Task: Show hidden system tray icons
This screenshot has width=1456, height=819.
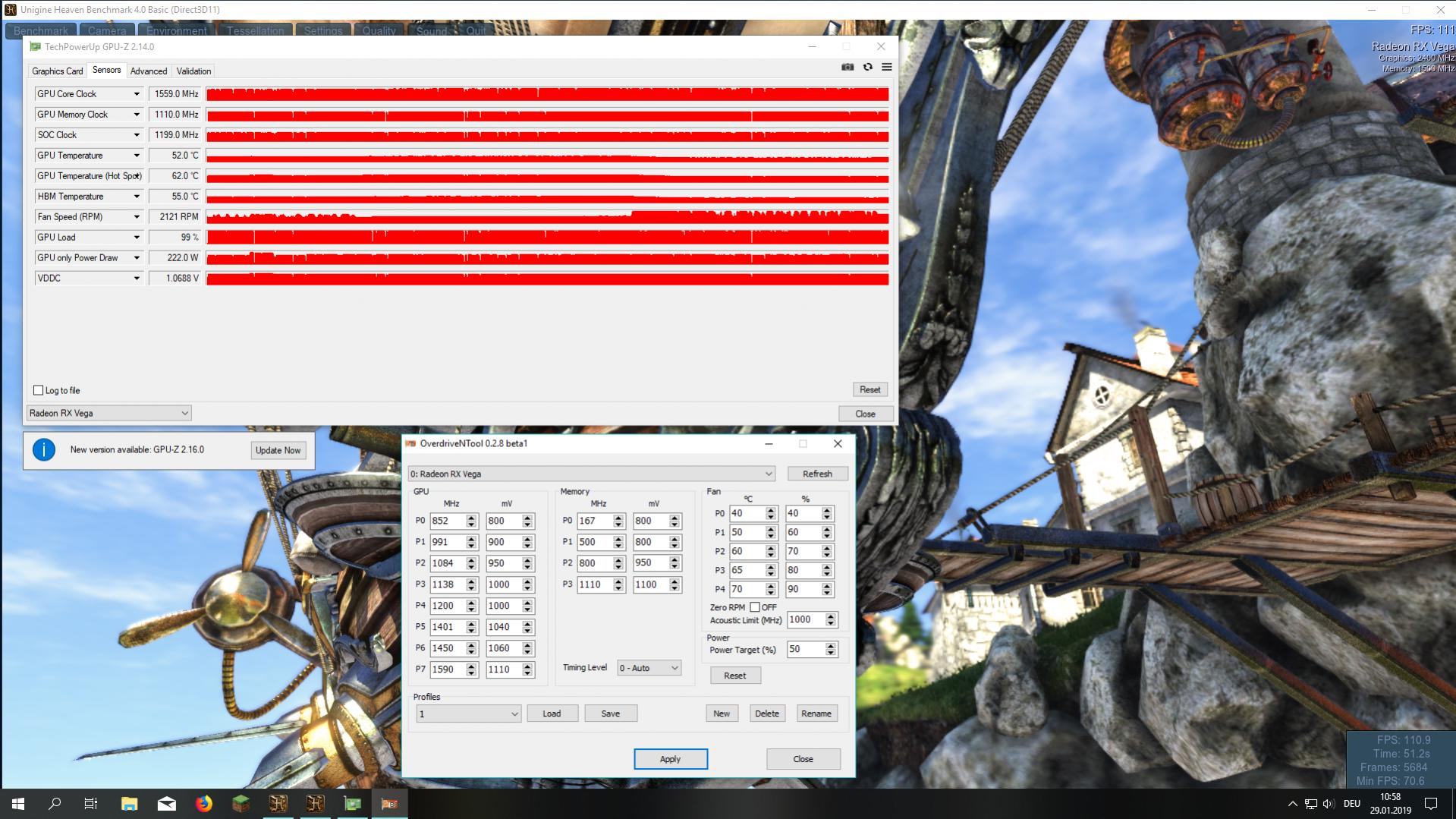Action: click(1292, 804)
